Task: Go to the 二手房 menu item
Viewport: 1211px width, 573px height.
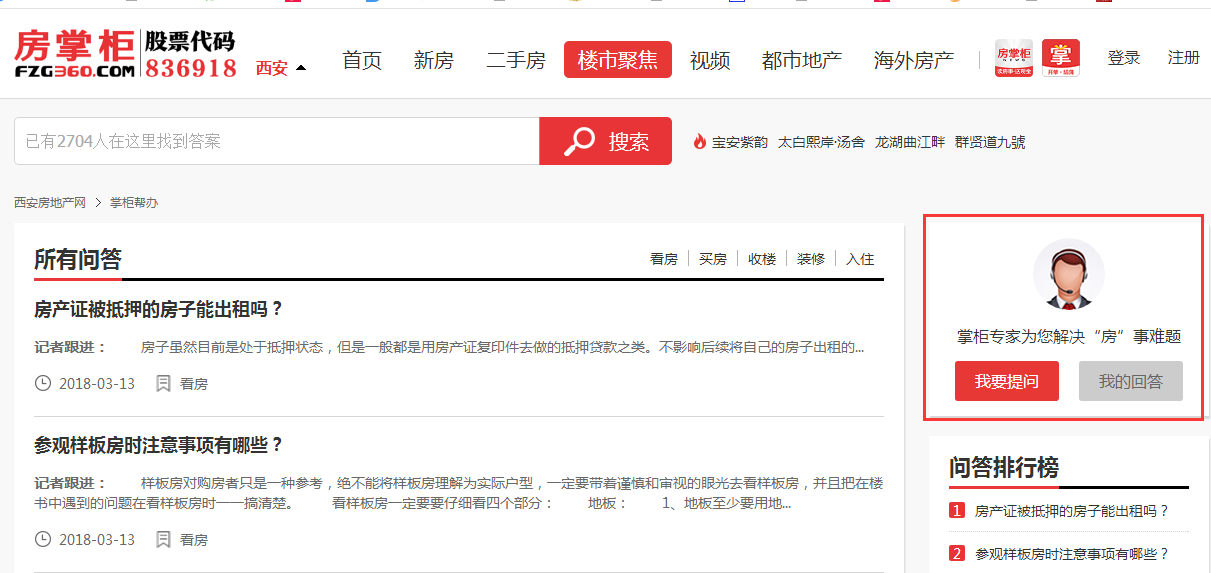Action: [516, 60]
